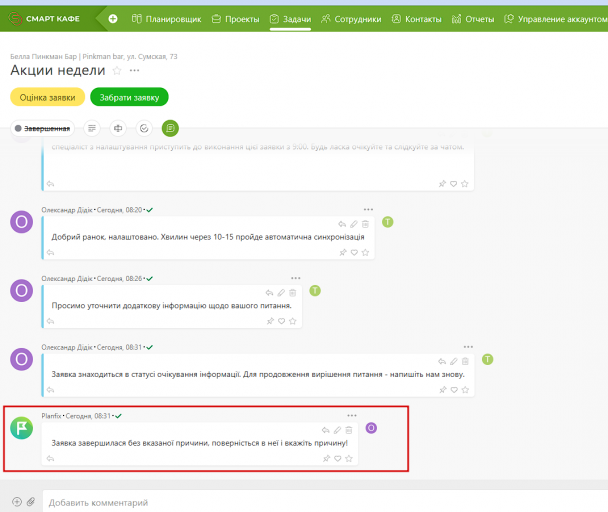Click green T recipient avatar beside 08:20 comment

[388, 222]
